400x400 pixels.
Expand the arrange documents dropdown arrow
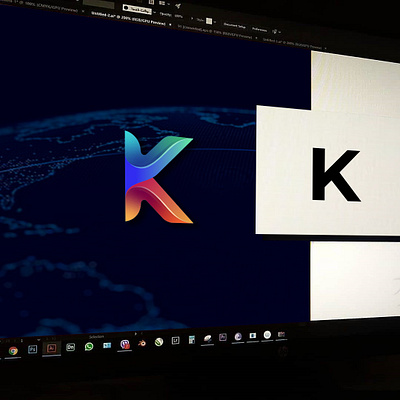[x=168, y=4]
